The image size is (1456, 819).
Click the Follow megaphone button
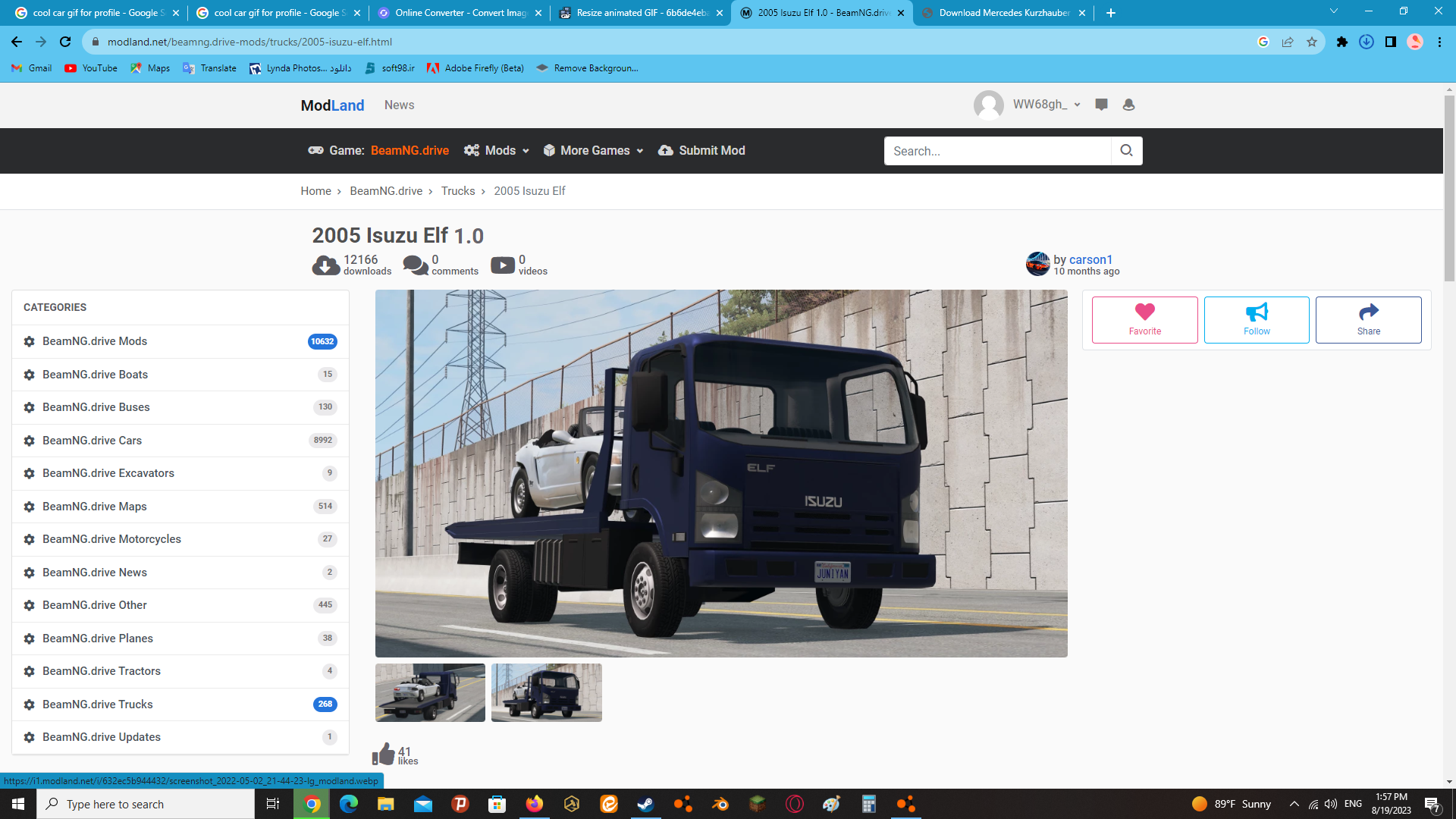[x=1257, y=320]
